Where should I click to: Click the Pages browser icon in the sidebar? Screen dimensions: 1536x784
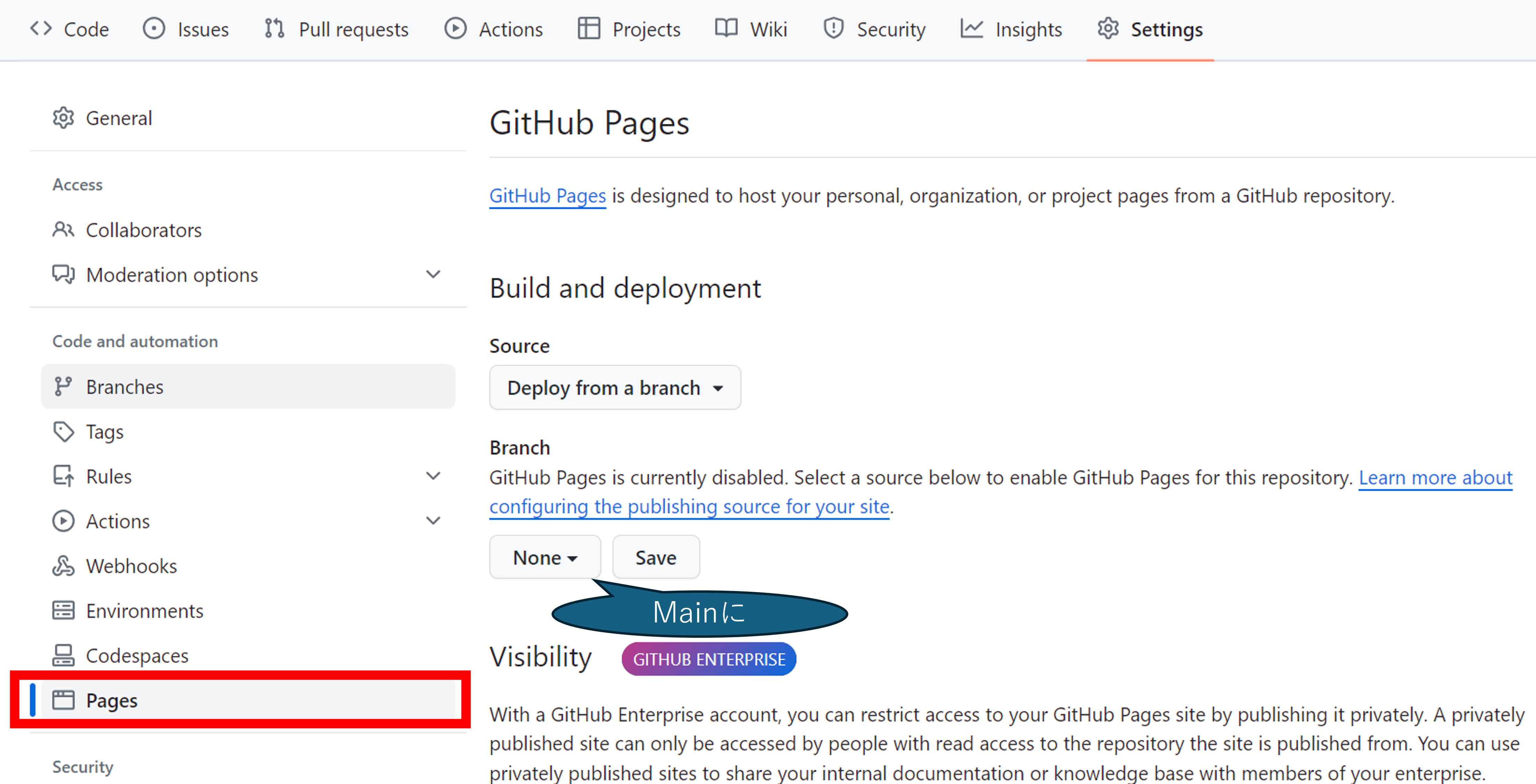click(x=63, y=700)
